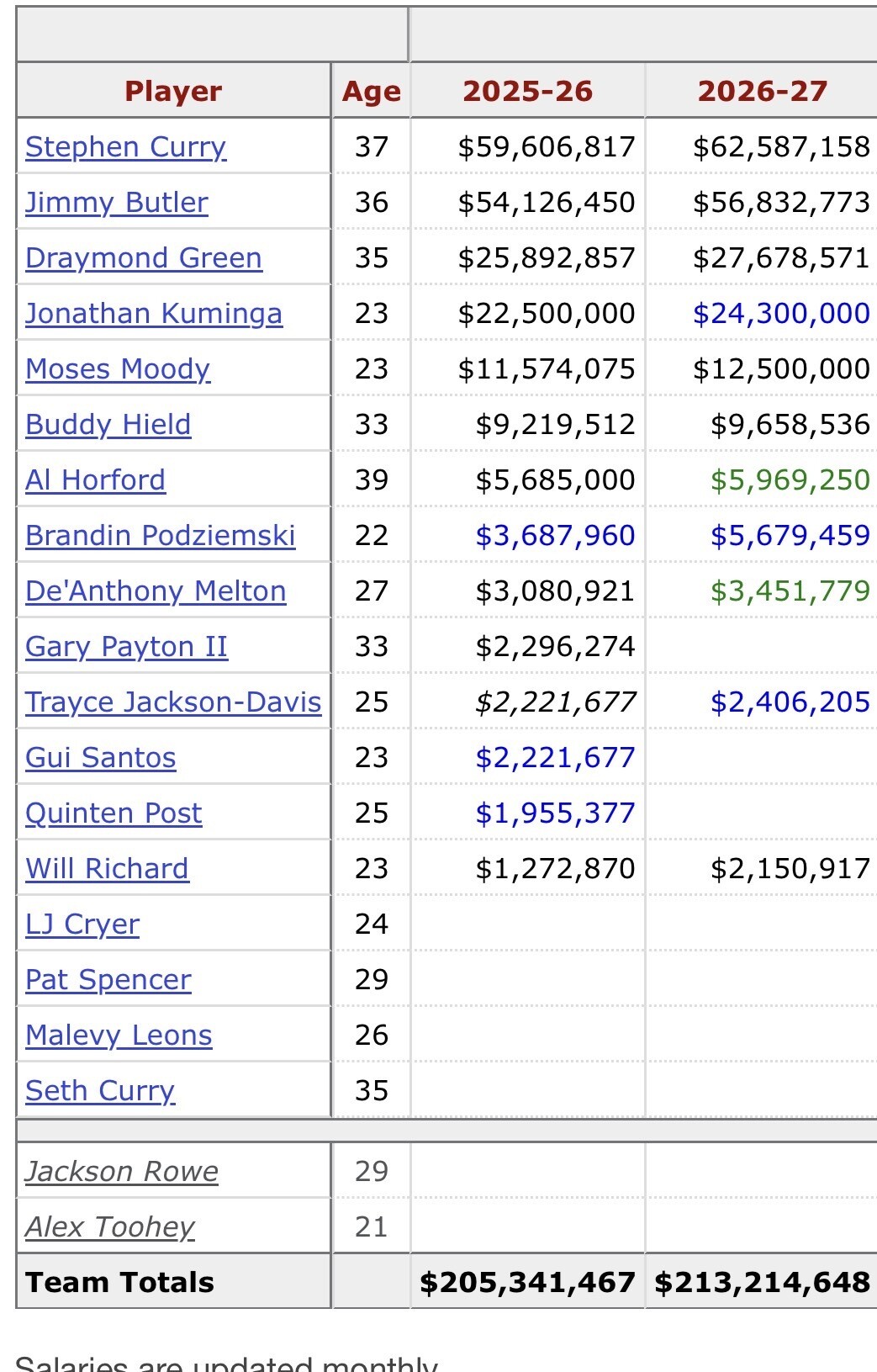The width and height of the screenshot is (877, 1372).
Task: Select the Will Richard link
Action: tap(107, 868)
